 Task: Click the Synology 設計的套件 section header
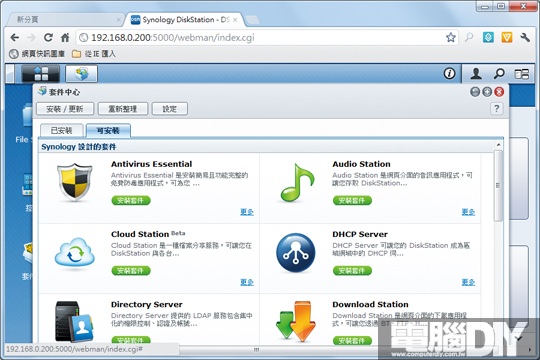(79, 147)
